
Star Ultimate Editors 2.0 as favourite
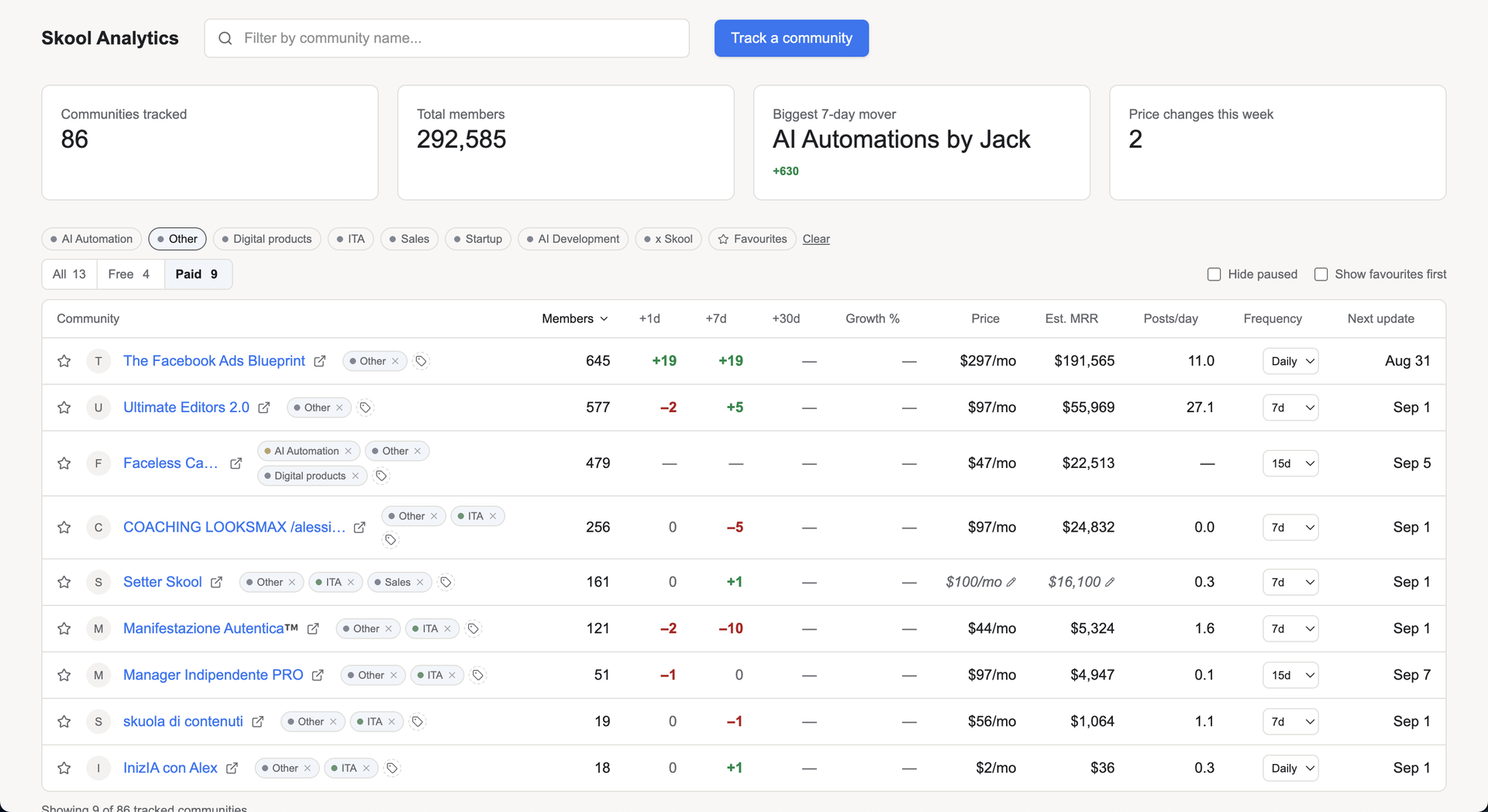tap(64, 408)
